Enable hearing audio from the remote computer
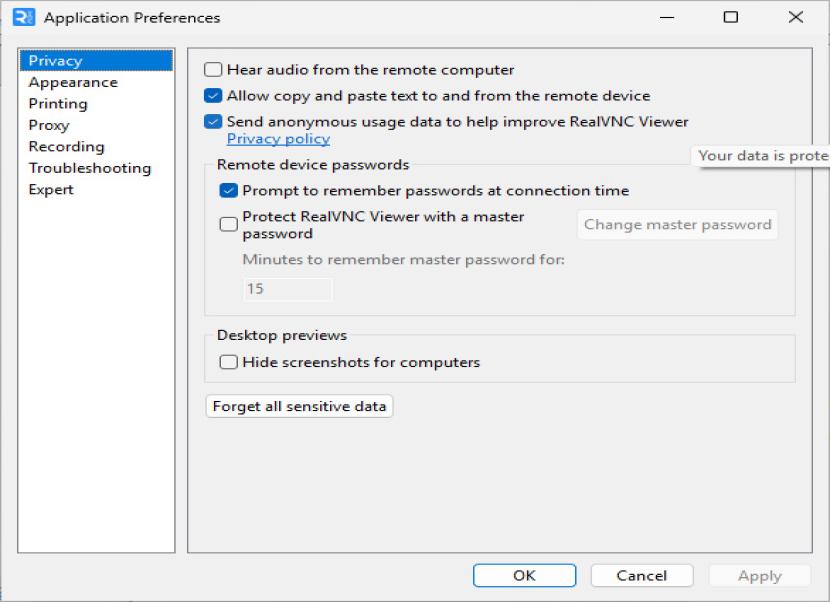The image size is (830, 602). 213,70
